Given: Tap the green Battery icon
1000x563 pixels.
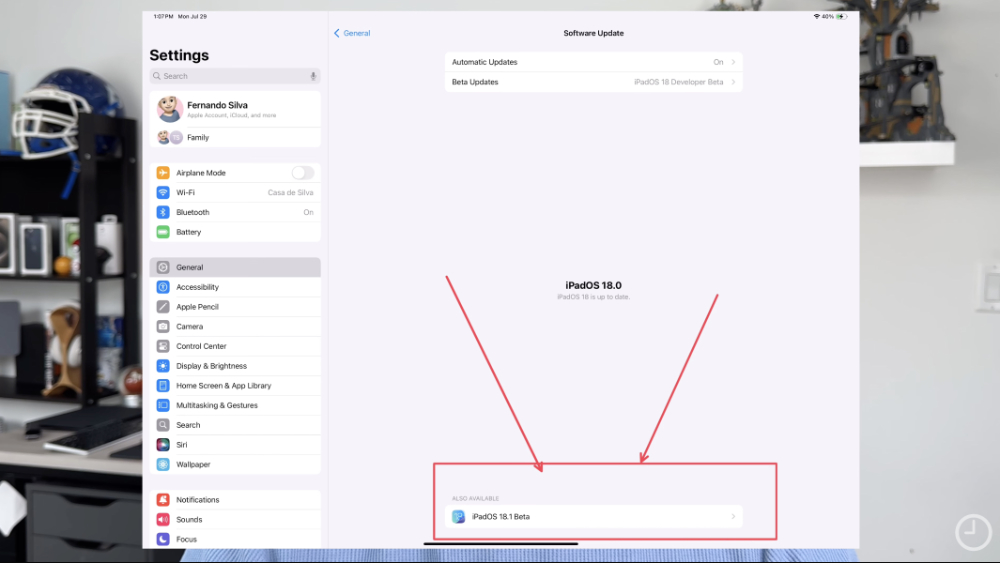Looking at the screenshot, I should [x=163, y=232].
